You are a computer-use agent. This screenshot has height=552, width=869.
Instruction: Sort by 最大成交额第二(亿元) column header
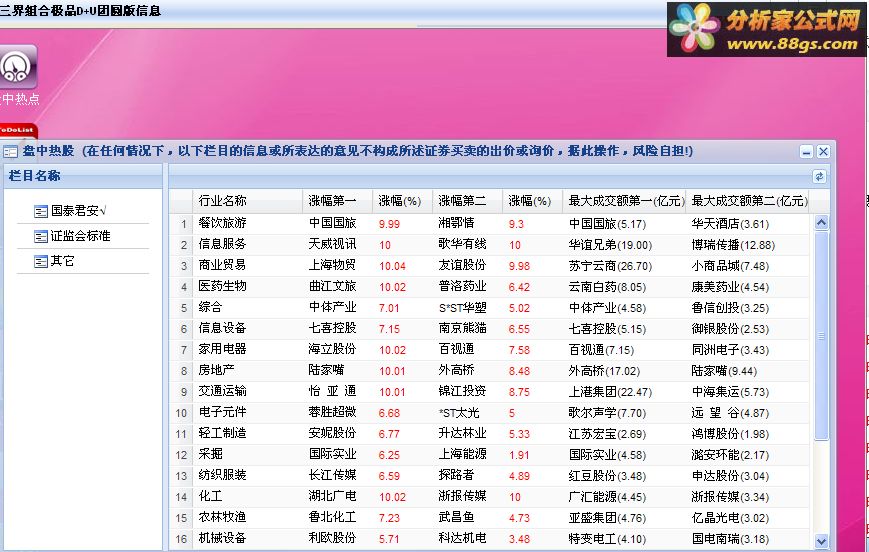pos(747,201)
